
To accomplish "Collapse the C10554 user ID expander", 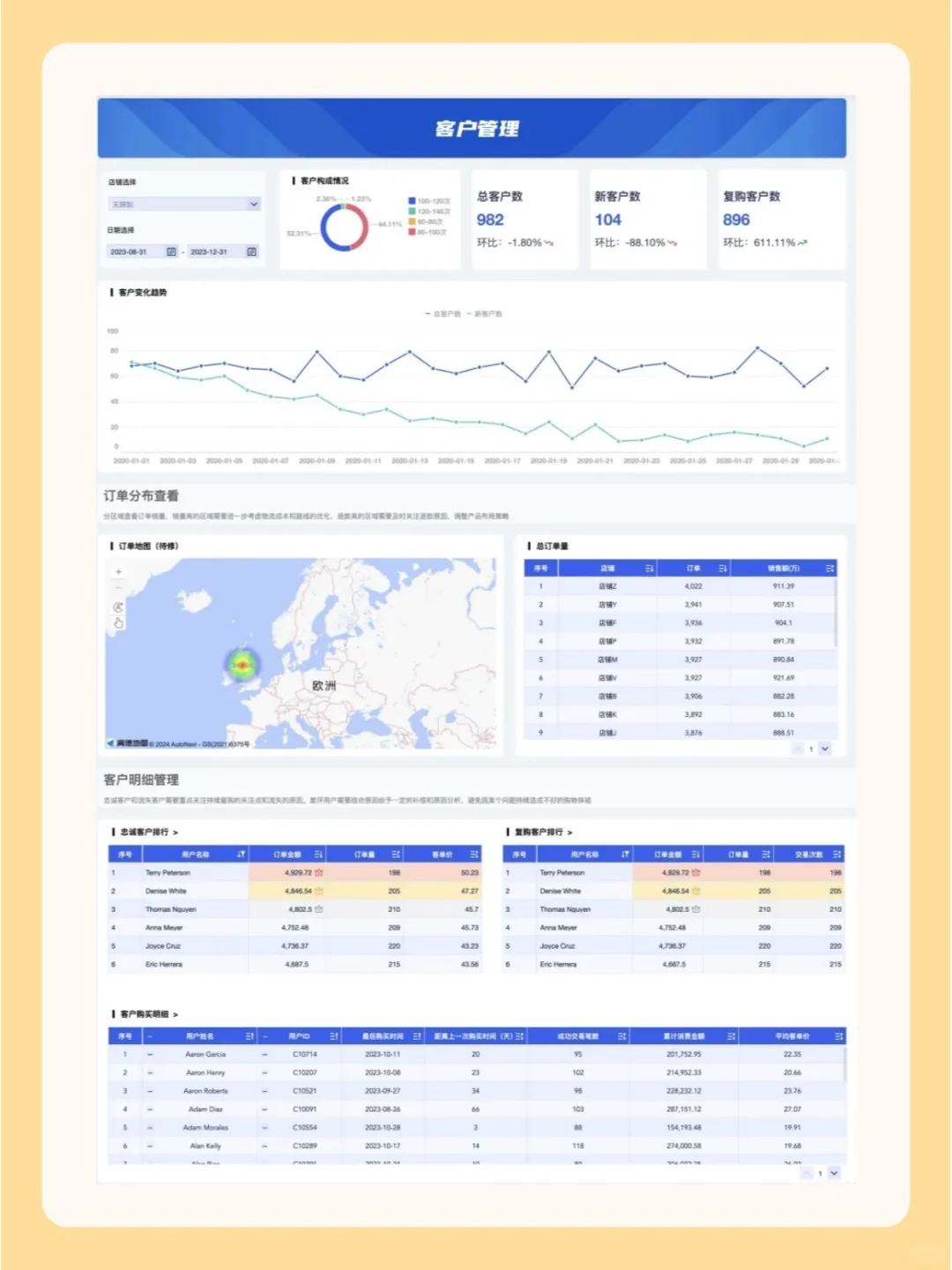I will coord(264,1128).
